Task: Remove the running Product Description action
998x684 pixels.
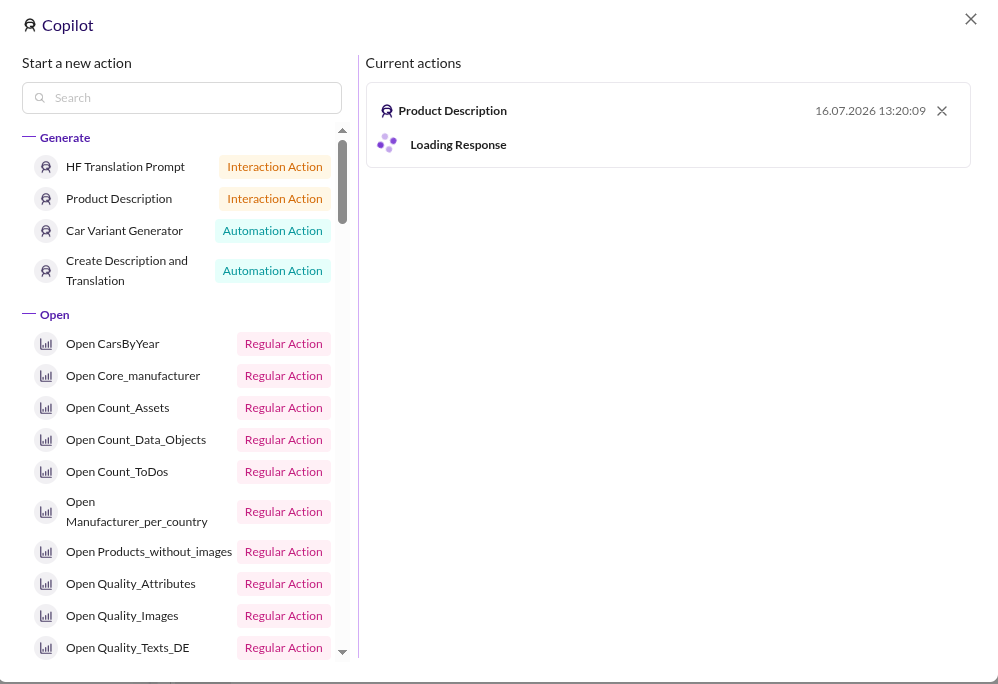Action: click(942, 111)
